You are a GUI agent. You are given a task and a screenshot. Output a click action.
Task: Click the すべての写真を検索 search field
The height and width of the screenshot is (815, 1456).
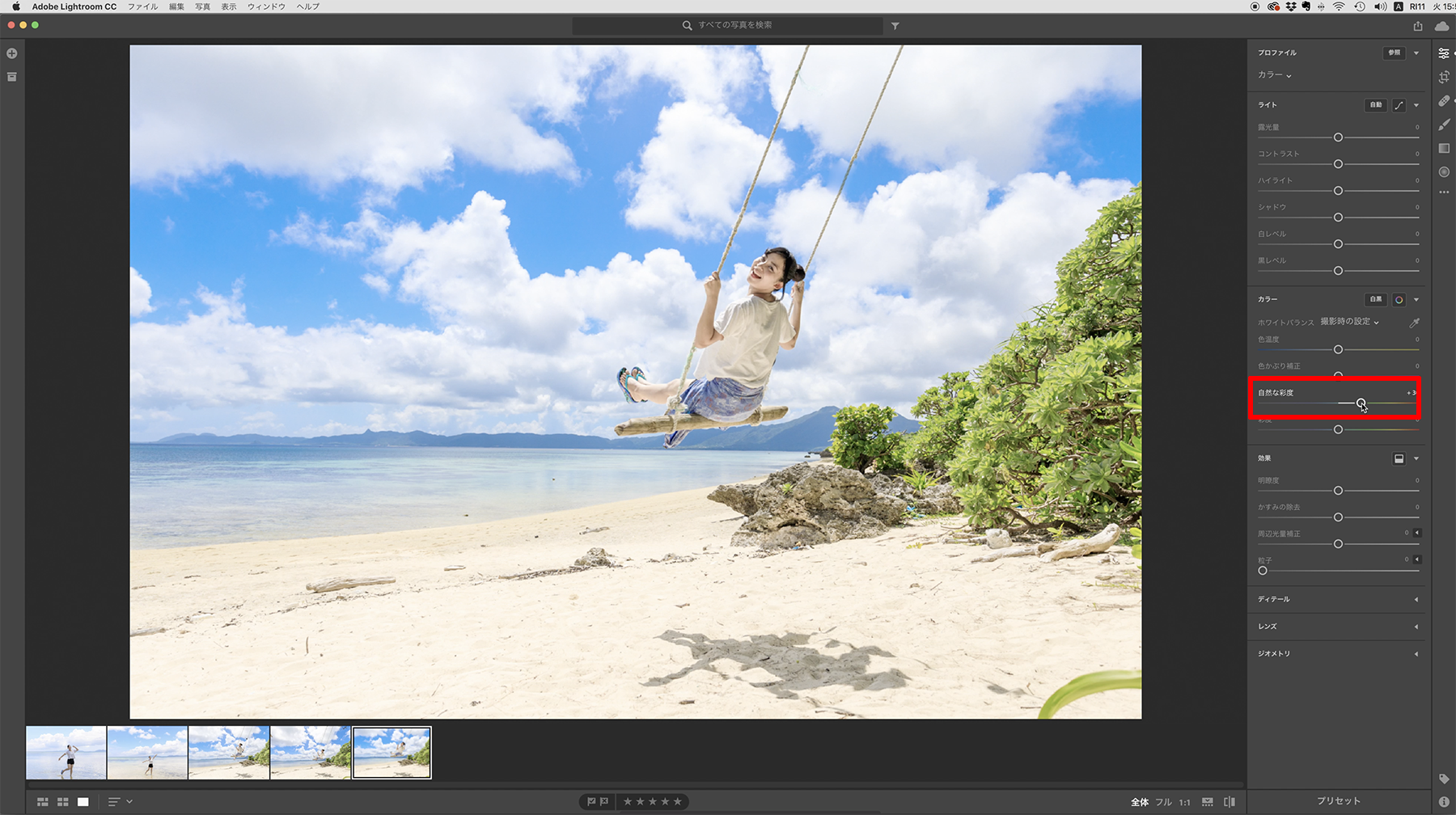coord(728,26)
